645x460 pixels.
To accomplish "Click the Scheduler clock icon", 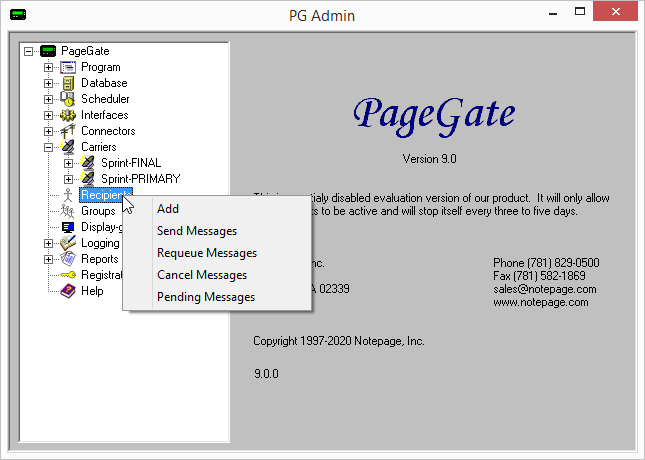I will [x=67, y=99].
